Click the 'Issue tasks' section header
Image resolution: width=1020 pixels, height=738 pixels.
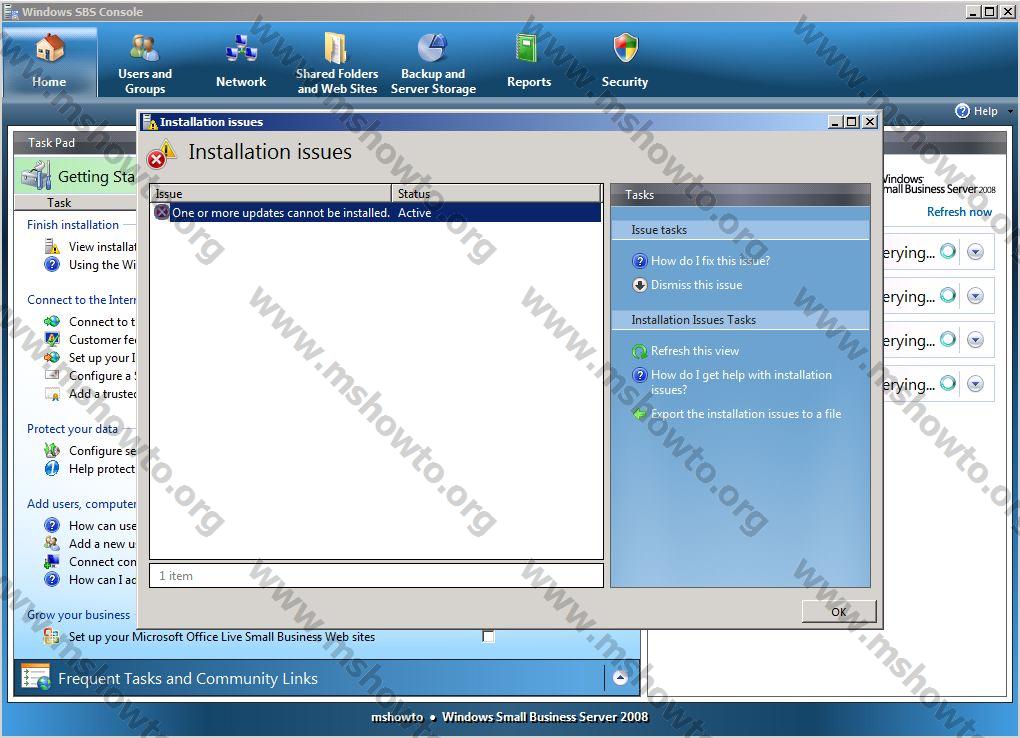[x=740, y=230]
